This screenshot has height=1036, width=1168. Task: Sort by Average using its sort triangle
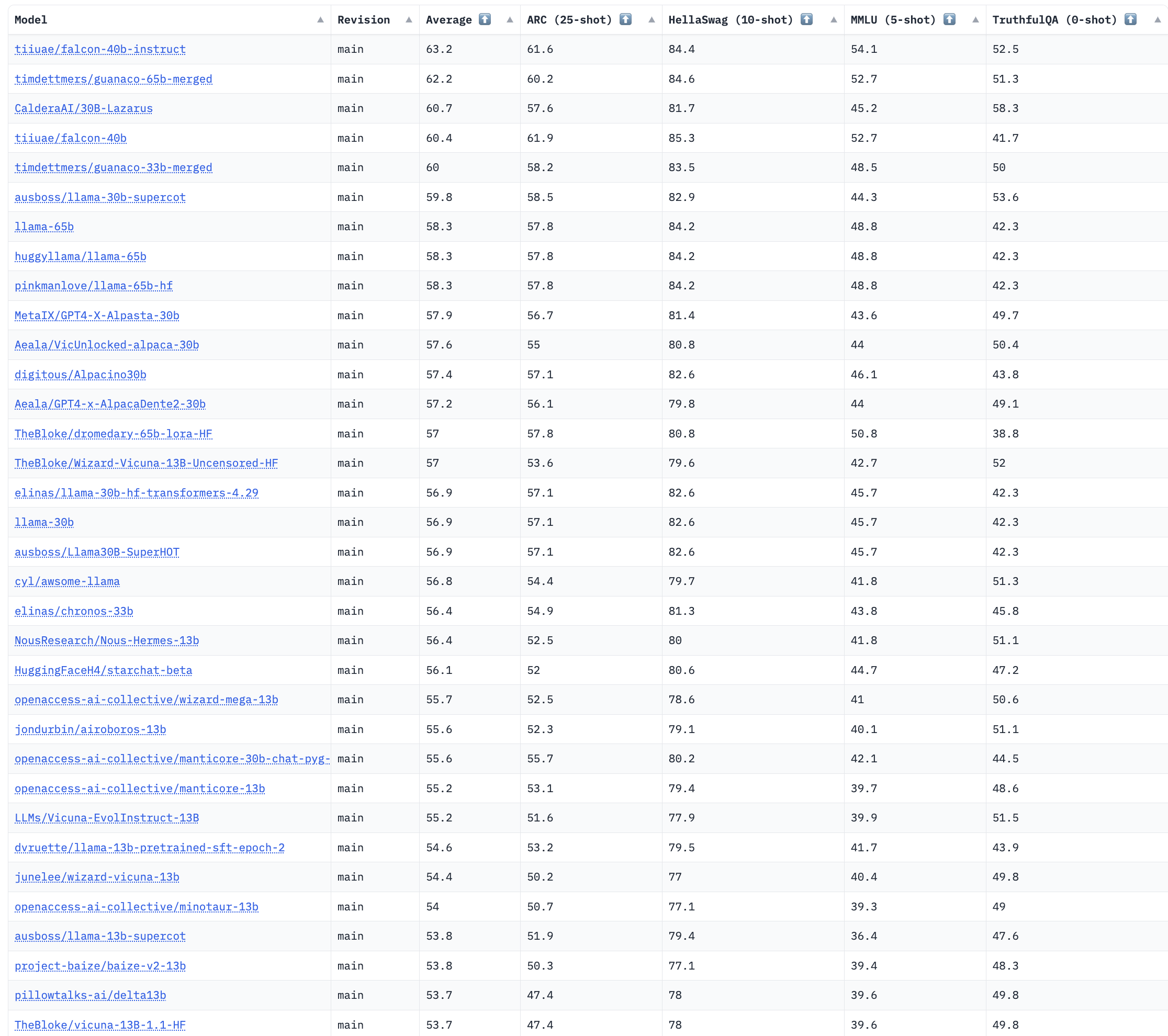[x=510, y=20]
